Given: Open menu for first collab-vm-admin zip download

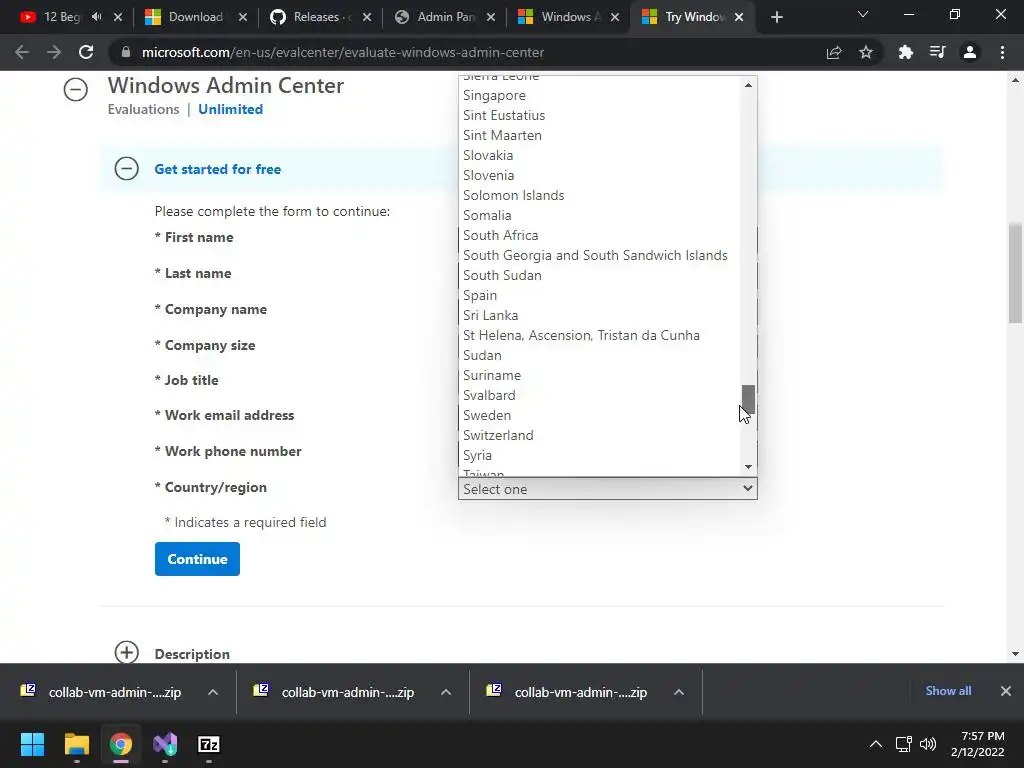Looking at the screenshot, I should [x=213, y=692].
